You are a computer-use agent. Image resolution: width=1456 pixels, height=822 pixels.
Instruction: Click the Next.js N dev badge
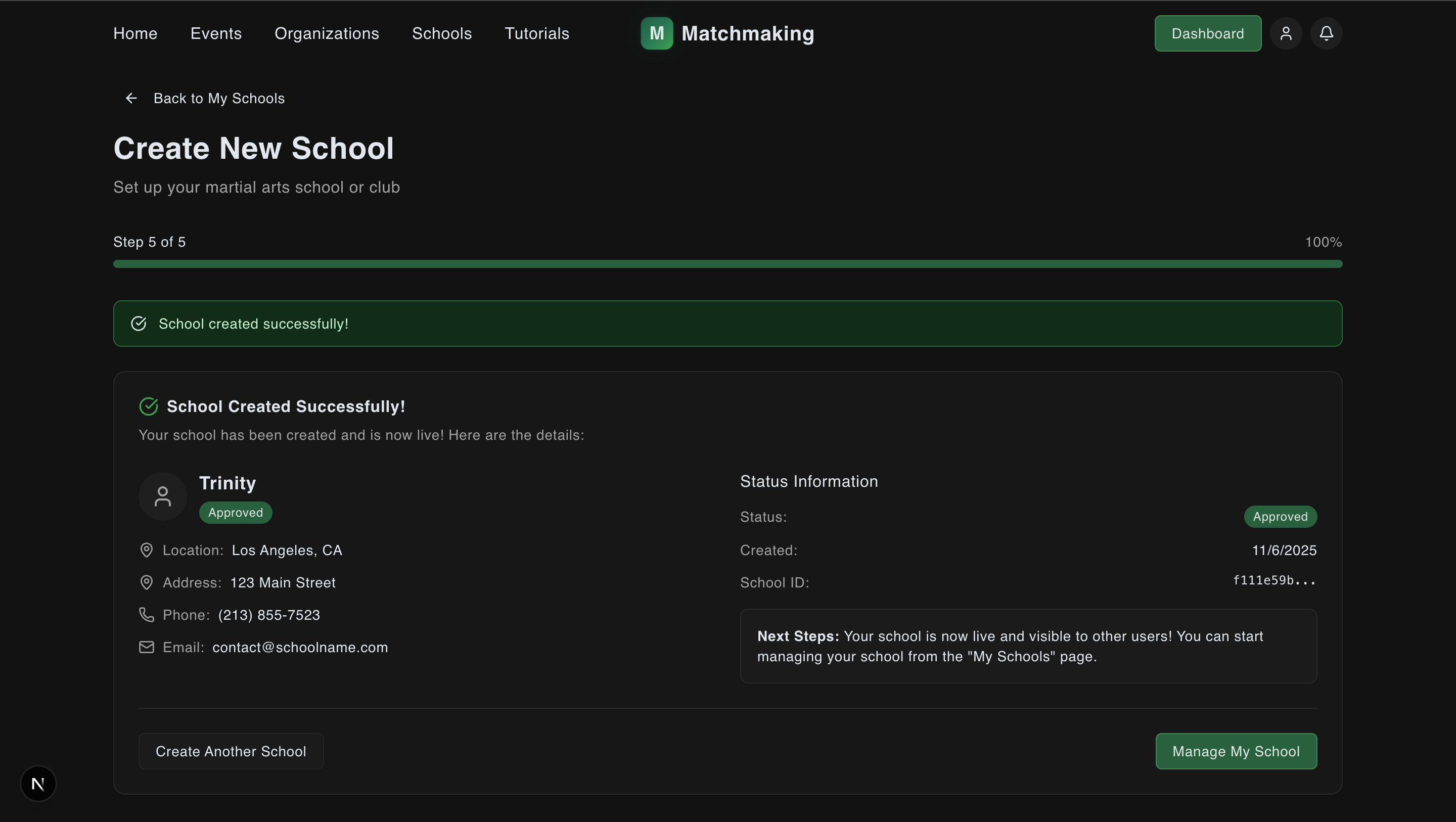(x=38, y=784)
